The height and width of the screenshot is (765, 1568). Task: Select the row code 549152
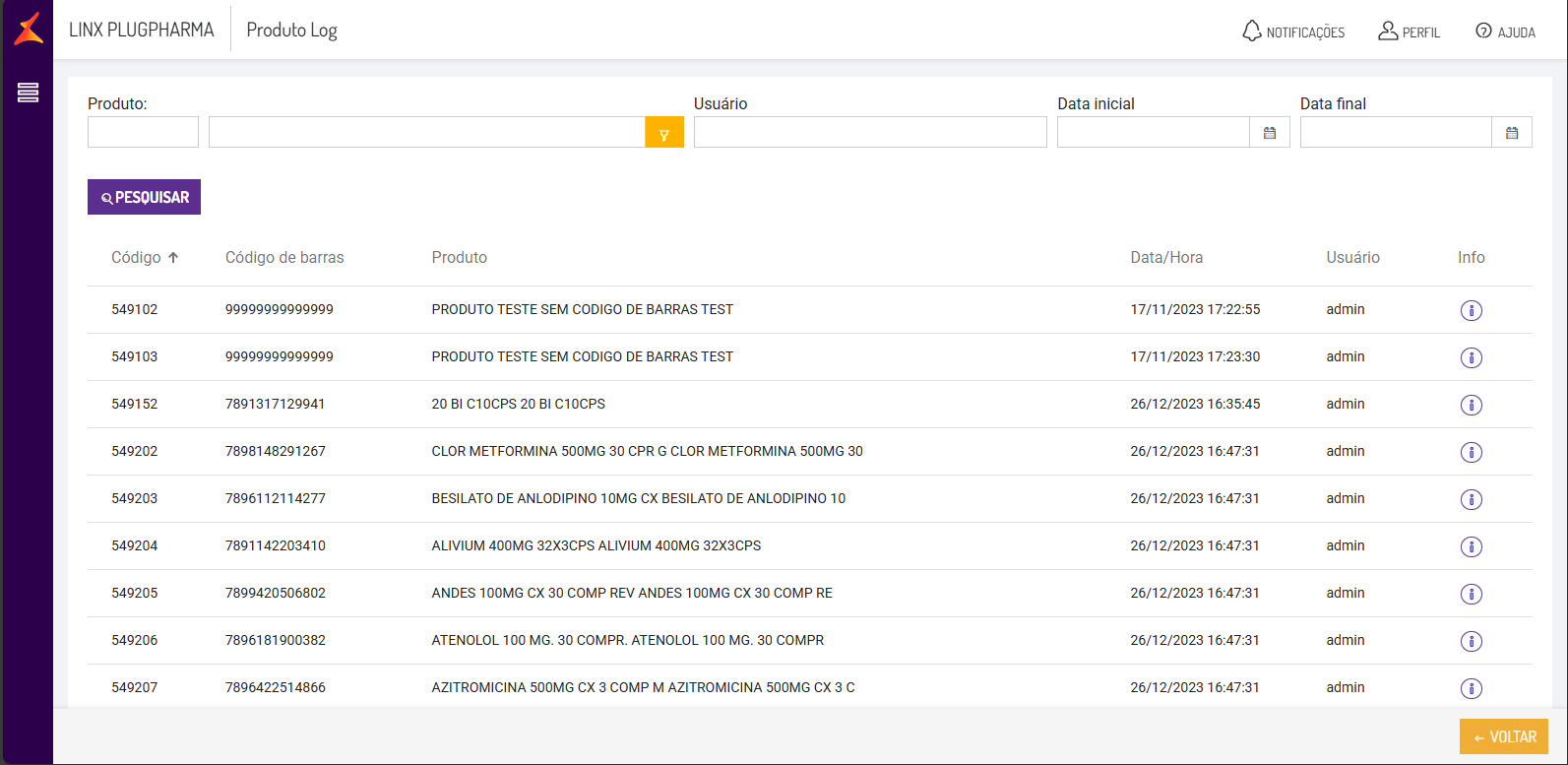tap(134, 404)
